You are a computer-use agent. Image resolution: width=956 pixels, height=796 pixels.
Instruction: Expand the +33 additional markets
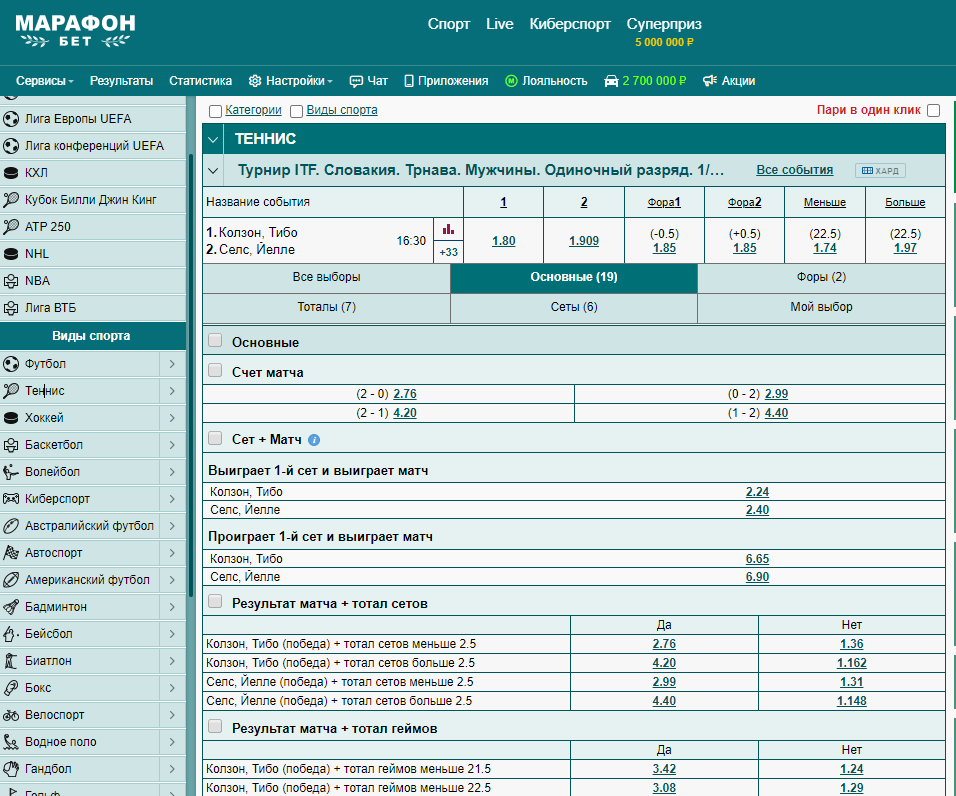coord(449,252)
